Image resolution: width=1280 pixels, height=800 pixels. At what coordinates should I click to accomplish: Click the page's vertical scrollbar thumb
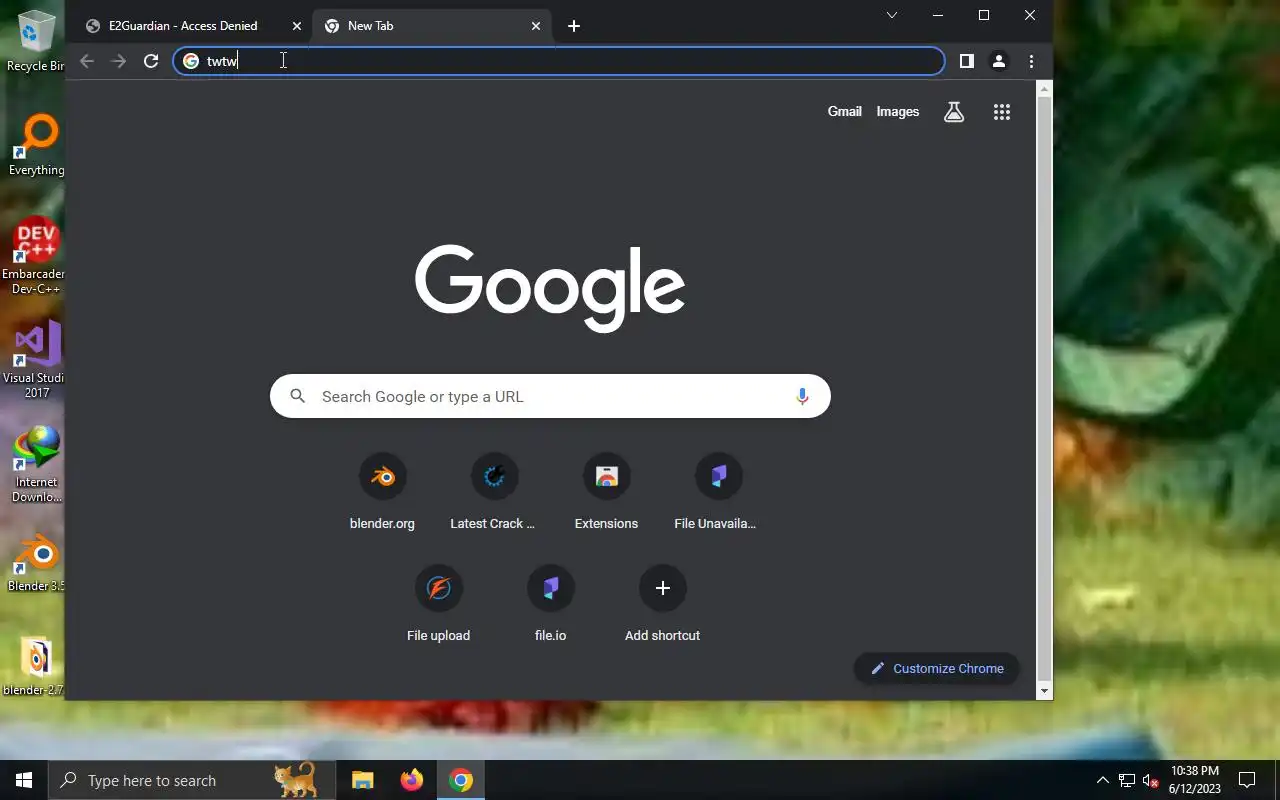click(1044, 389)
